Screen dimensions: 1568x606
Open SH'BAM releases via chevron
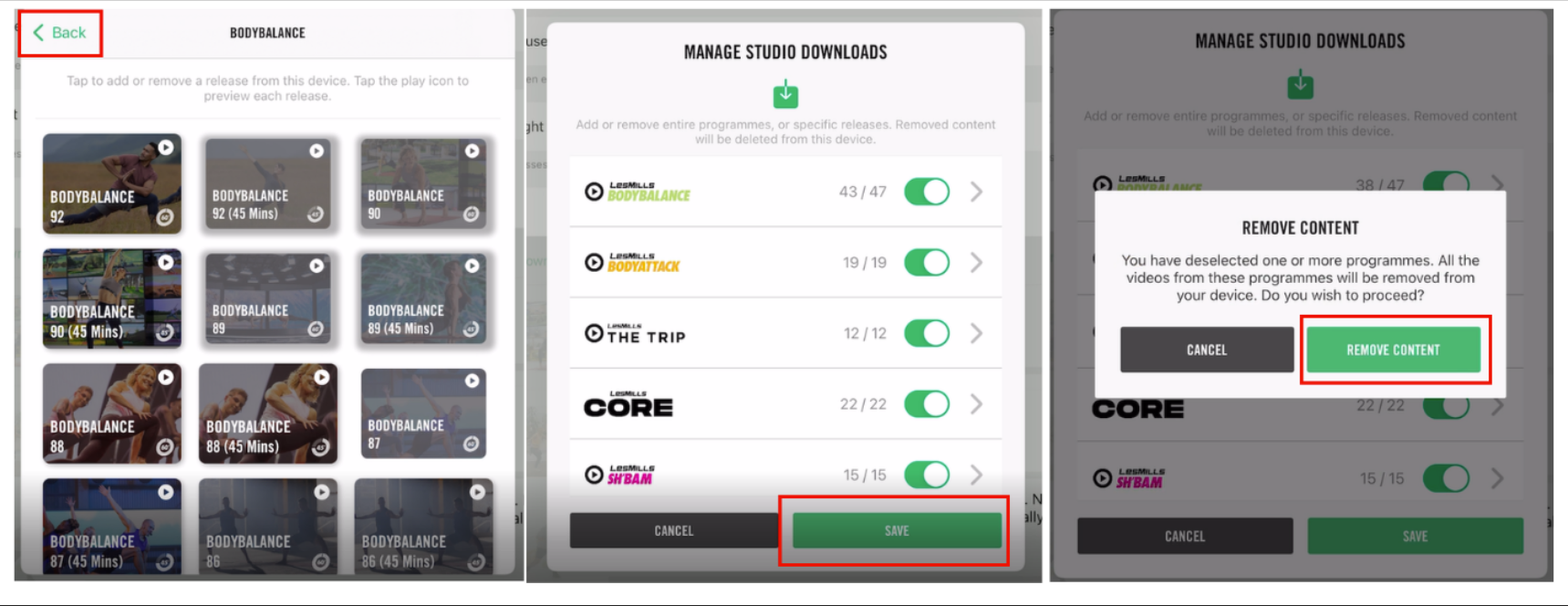pos(977,475)
